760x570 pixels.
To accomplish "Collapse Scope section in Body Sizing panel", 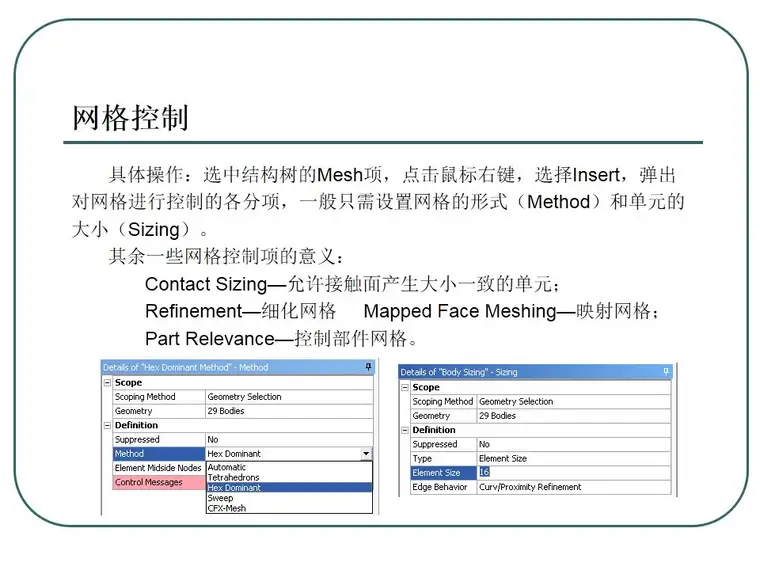I will point(405,387).
